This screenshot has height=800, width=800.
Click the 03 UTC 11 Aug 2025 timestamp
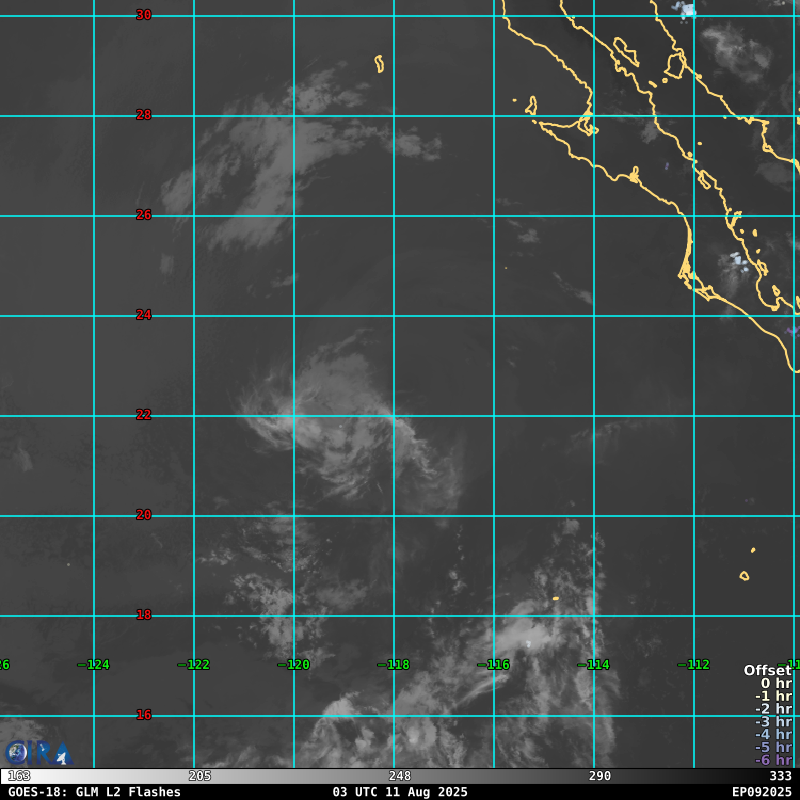[400, 792]
